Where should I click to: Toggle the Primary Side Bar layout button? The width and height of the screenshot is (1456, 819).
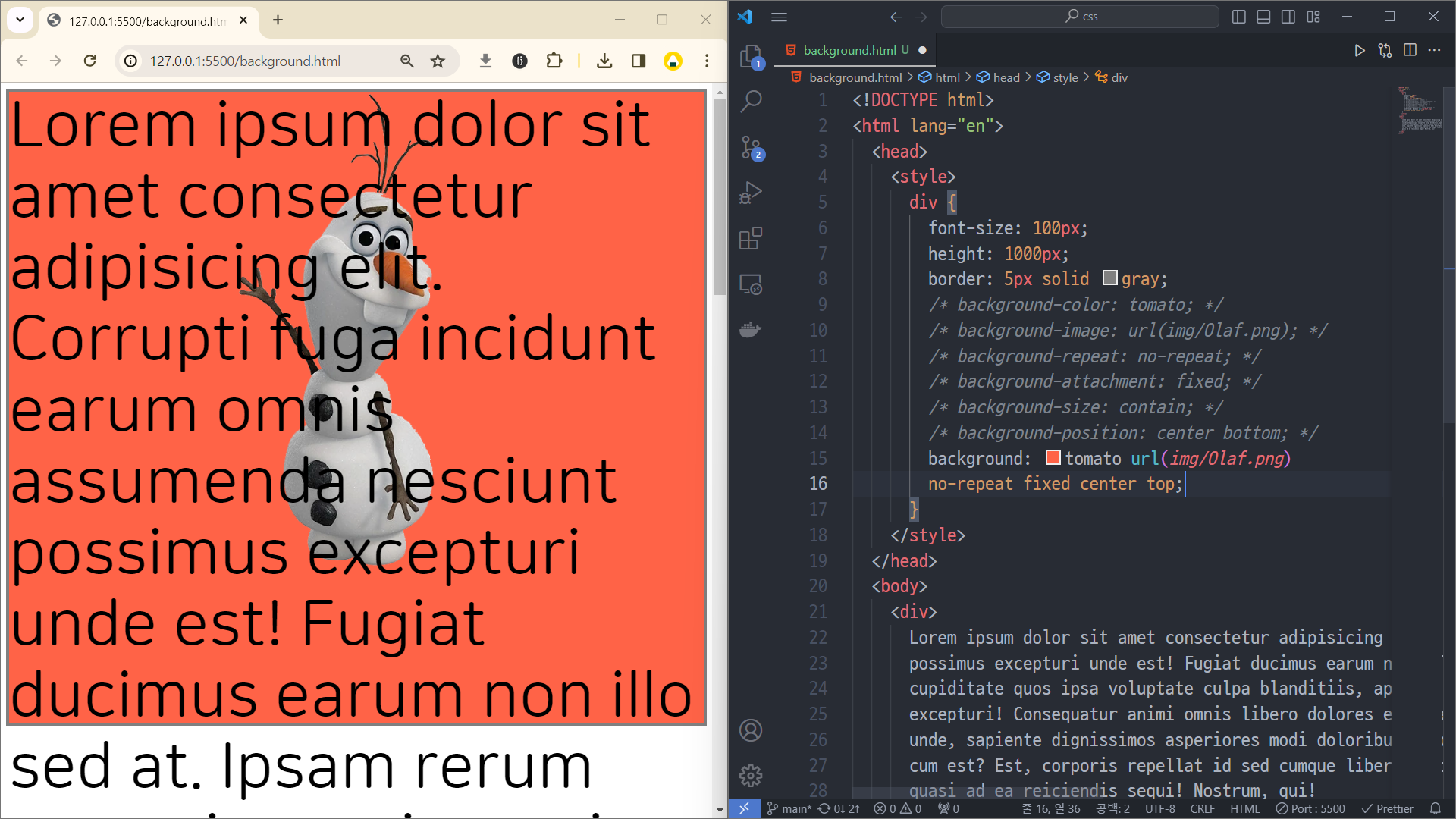1239,17
